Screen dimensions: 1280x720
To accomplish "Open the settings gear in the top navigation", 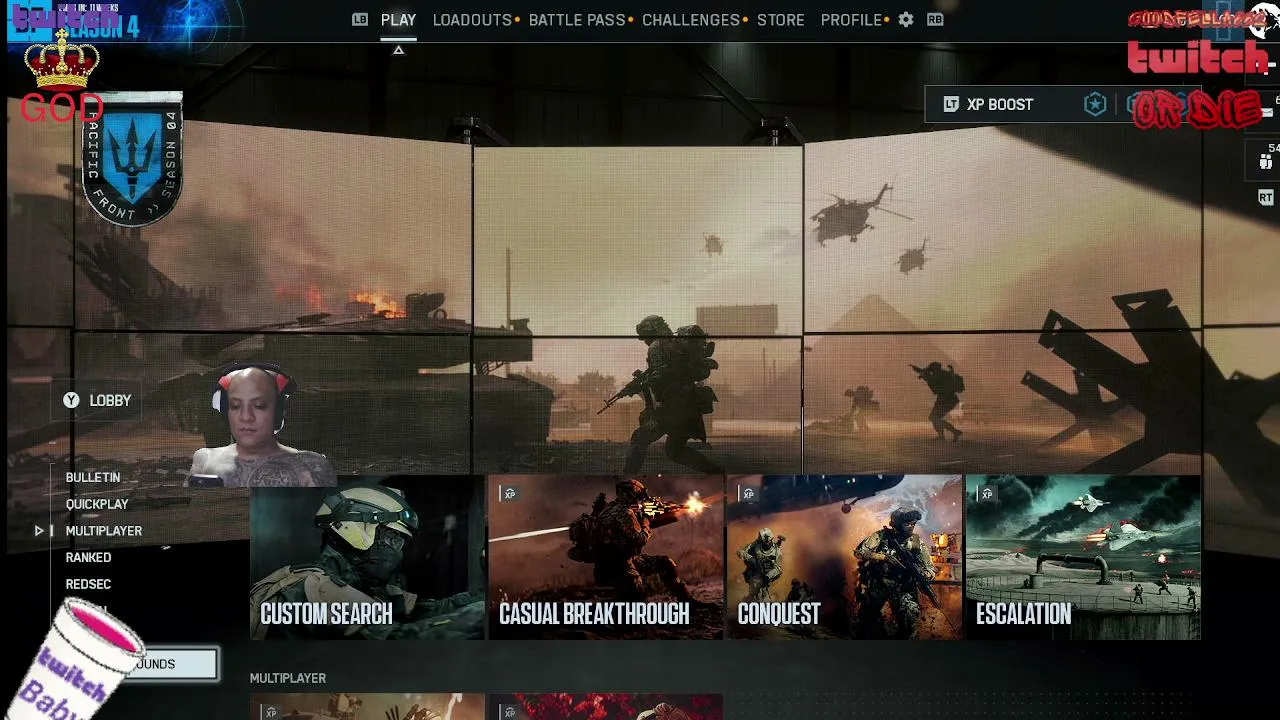I will click(905, 20).
